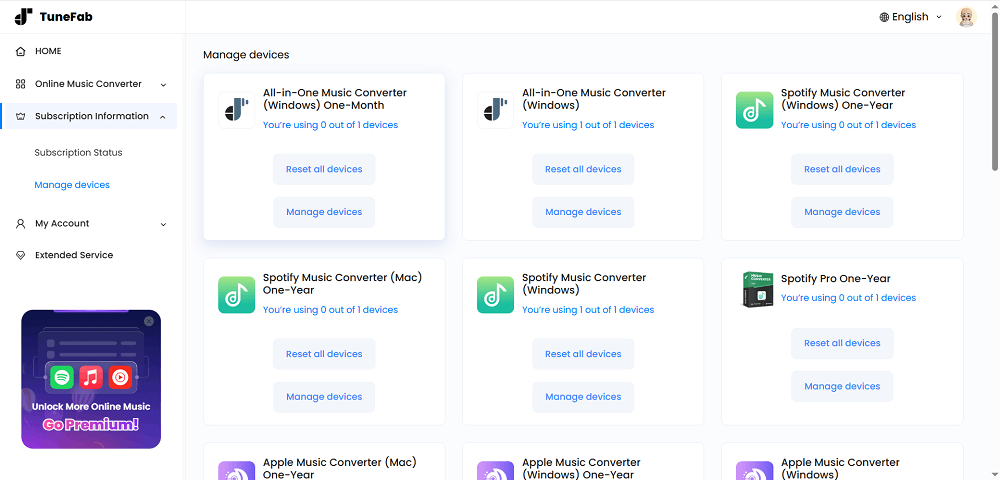Click the globe language icon
This screenshot has width=1000, height=480.
[x=884, y=17]
